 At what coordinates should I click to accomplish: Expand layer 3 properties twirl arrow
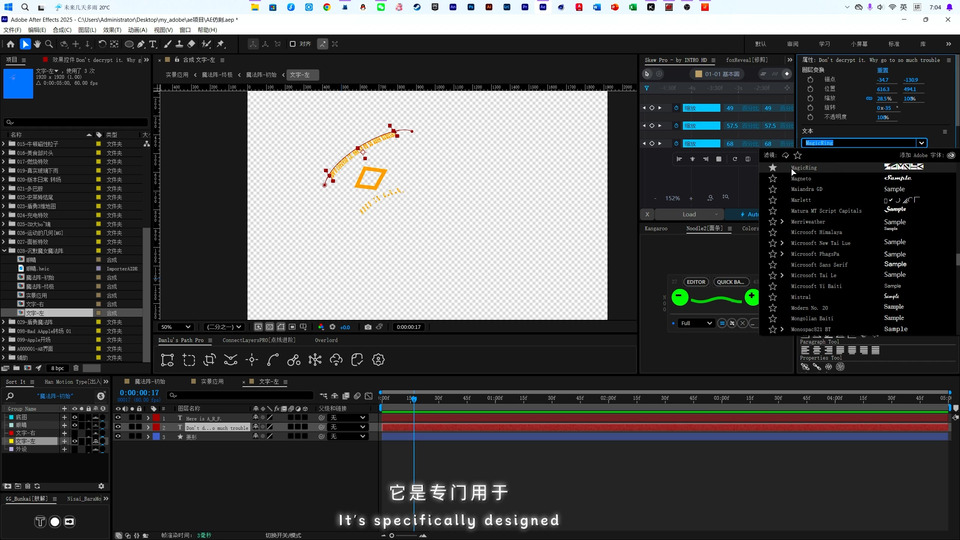(148, 437)
